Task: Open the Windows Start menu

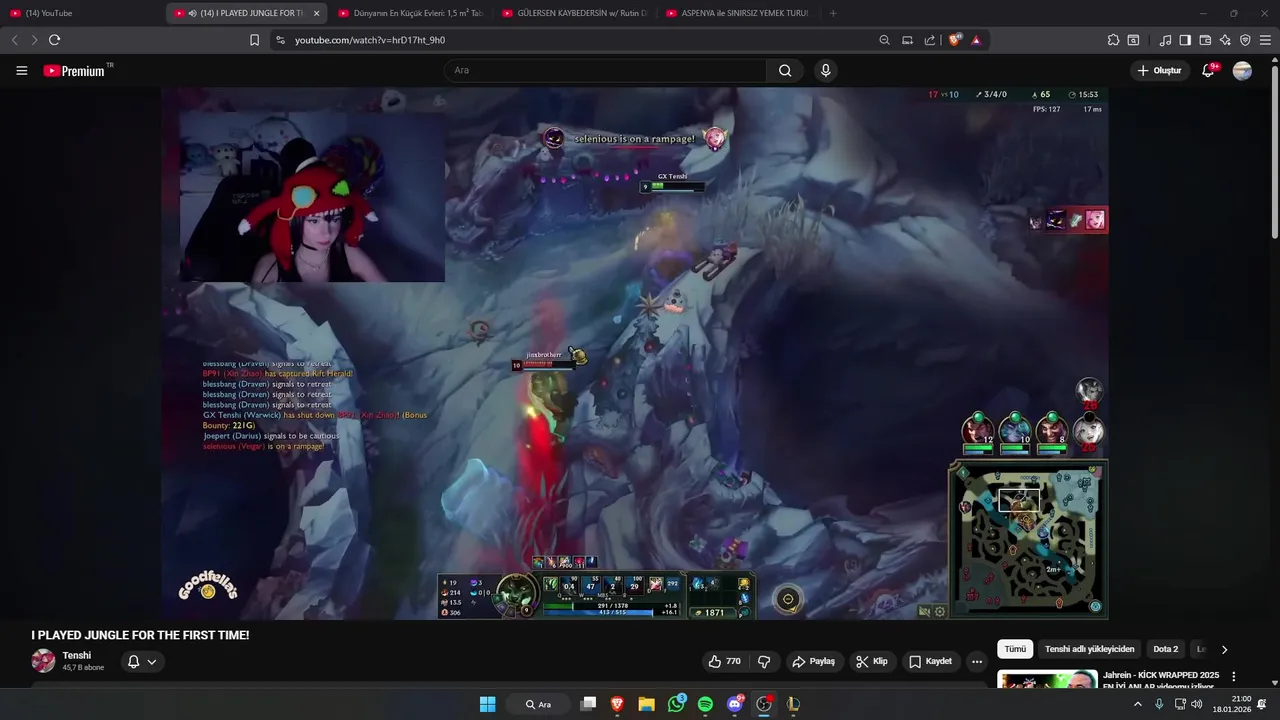Action: tap(487, 704)
